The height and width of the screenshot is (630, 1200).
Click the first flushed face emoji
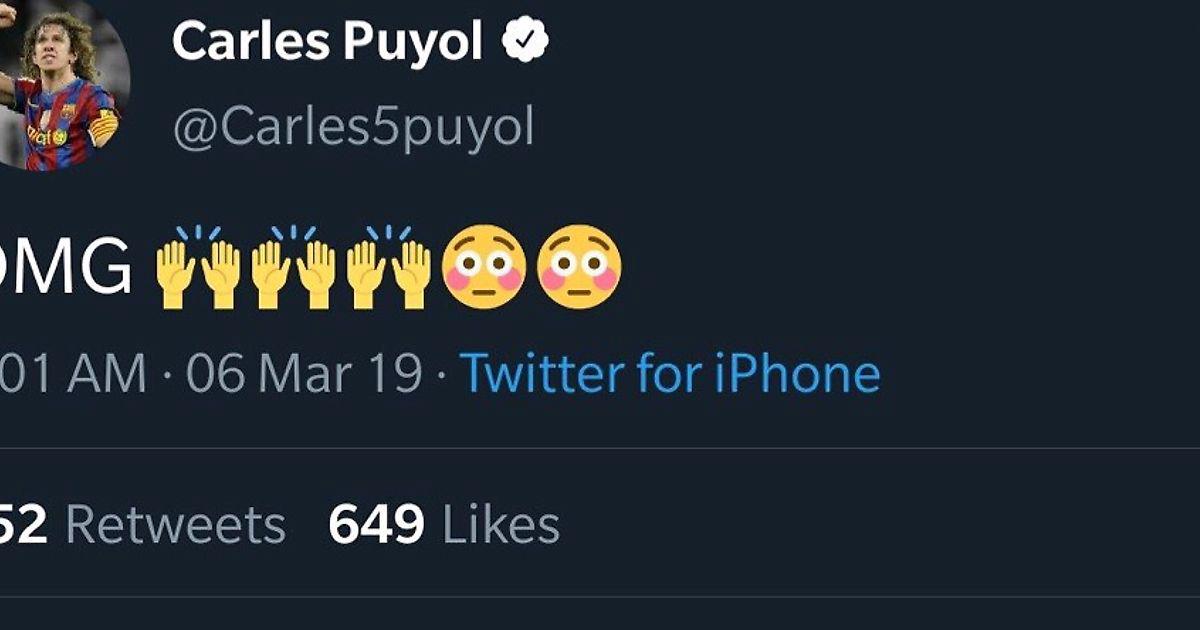point(484,267)
